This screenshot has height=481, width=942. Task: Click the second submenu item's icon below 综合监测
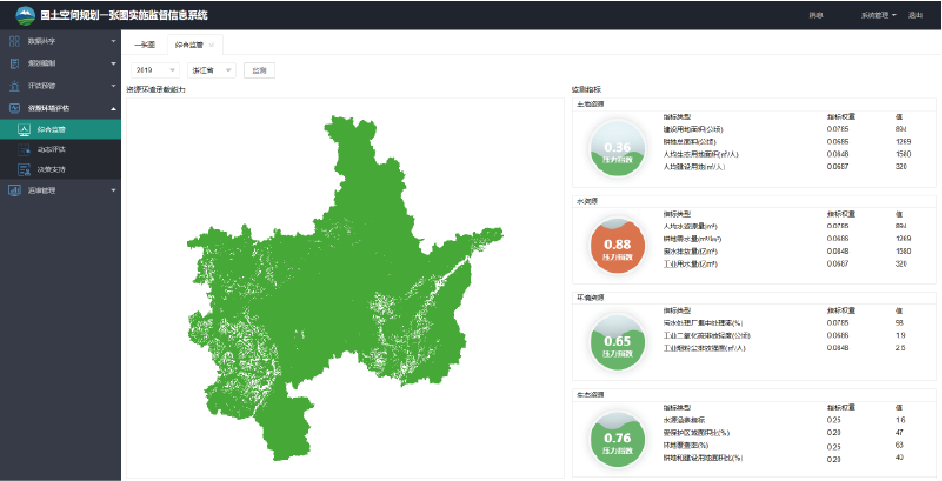tap(25, 149)
